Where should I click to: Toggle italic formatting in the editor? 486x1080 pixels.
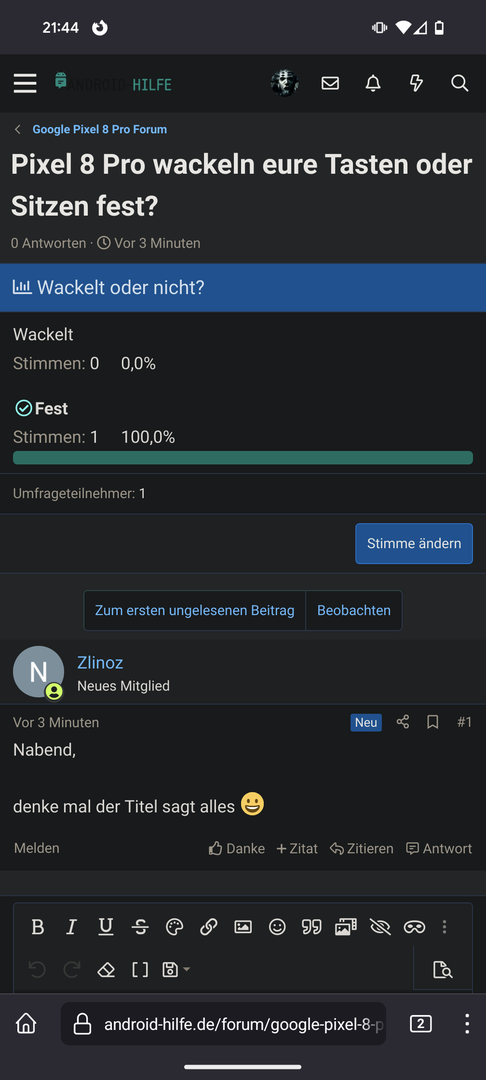[x=71, y=927]
